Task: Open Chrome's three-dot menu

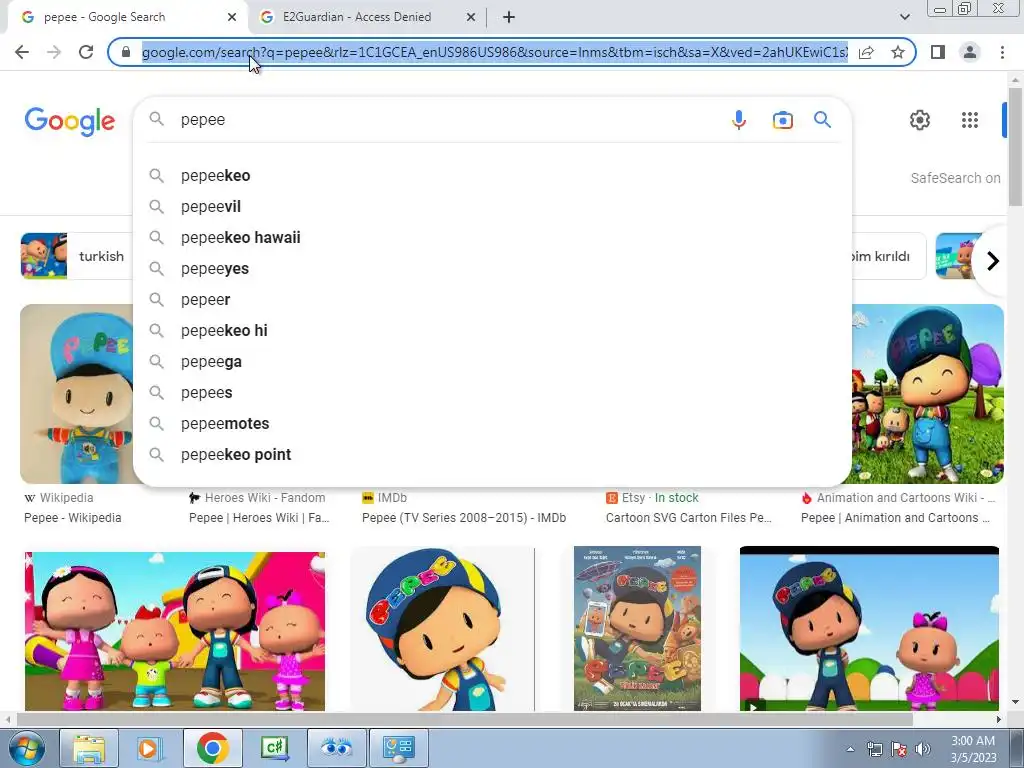Action: click(1002, 52)
